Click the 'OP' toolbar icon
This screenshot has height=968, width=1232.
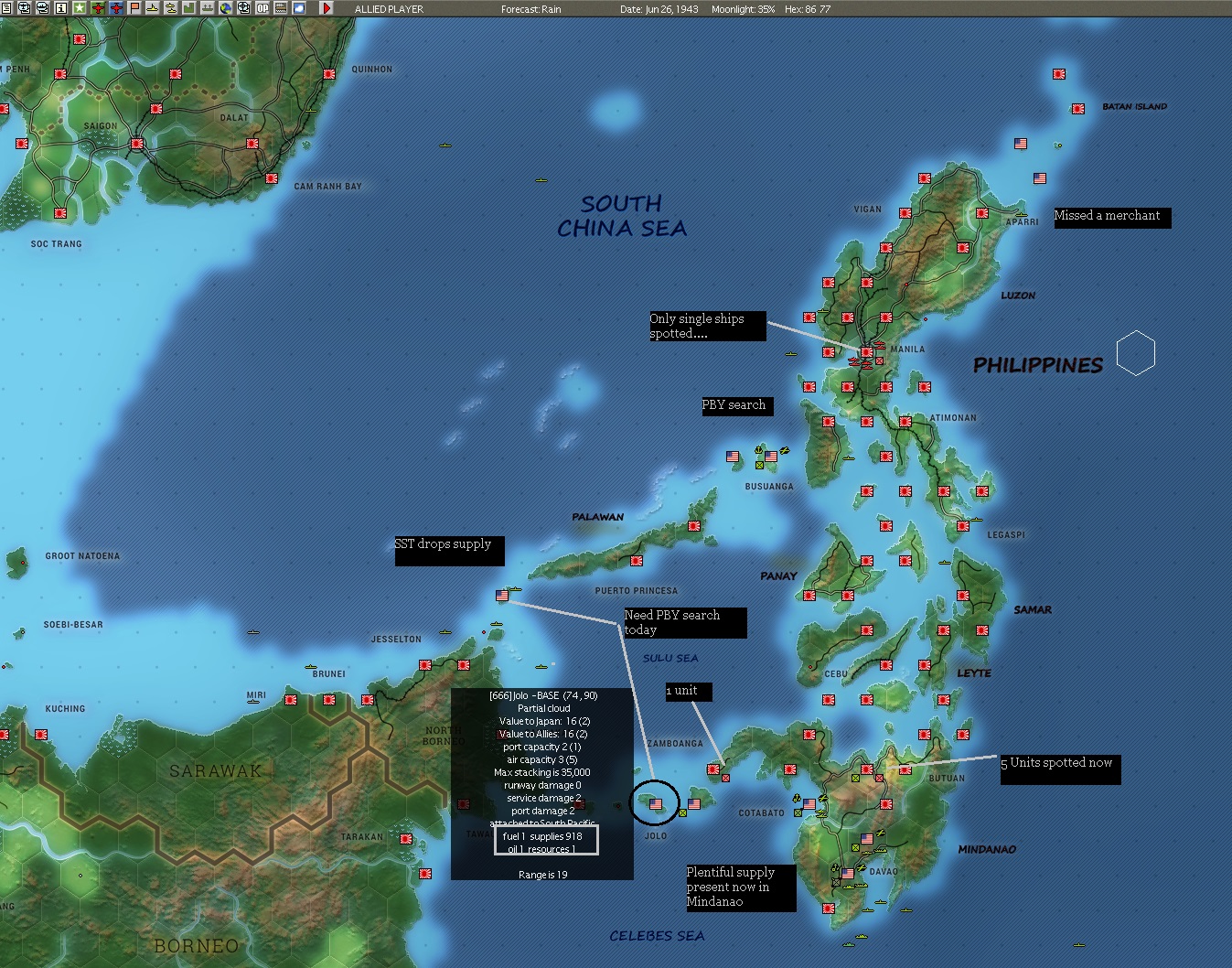click(262, 8)
